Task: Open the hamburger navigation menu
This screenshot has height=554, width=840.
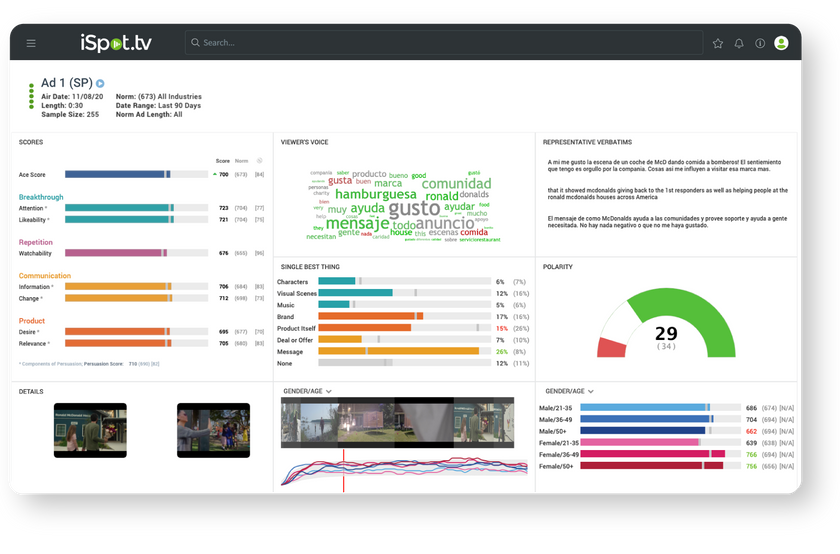Action: click(x=31, y=43)
